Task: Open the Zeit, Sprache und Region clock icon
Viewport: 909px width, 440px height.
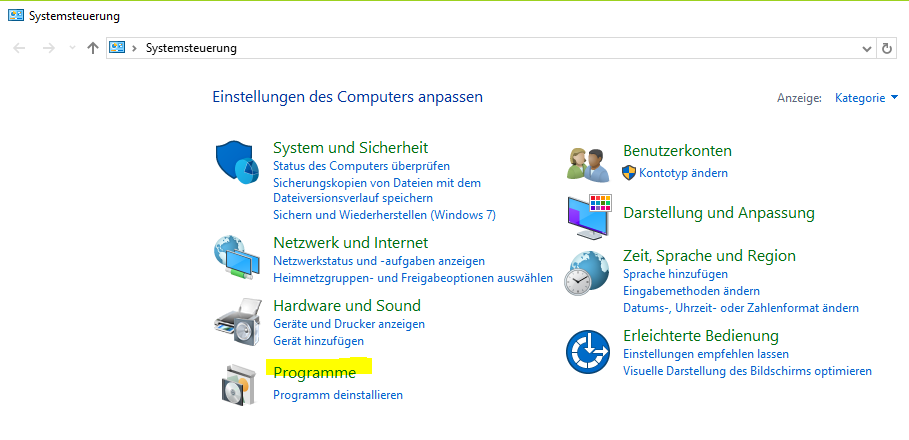Action: tap(587, 274)
